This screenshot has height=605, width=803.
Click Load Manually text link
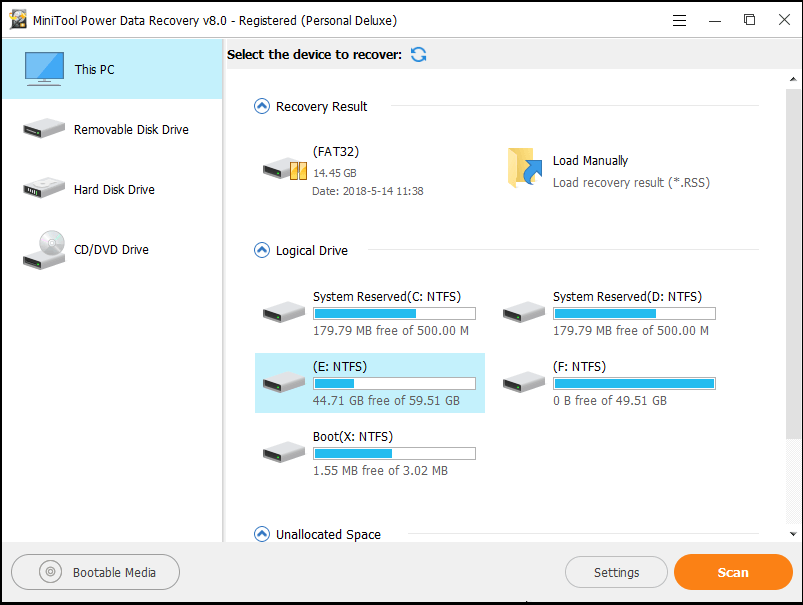590,160
